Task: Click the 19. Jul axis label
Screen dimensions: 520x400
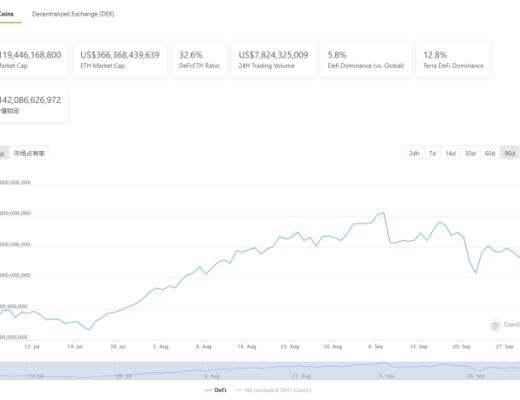Action: point(75,347)
